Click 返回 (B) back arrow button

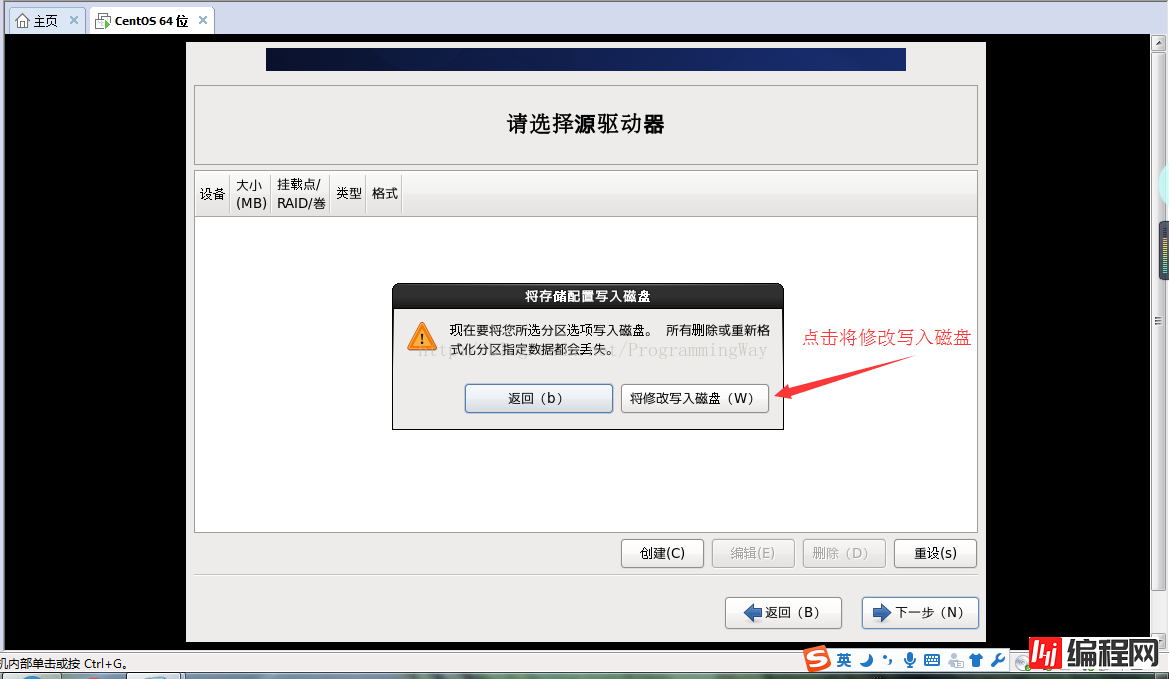[x=783, y=613]
